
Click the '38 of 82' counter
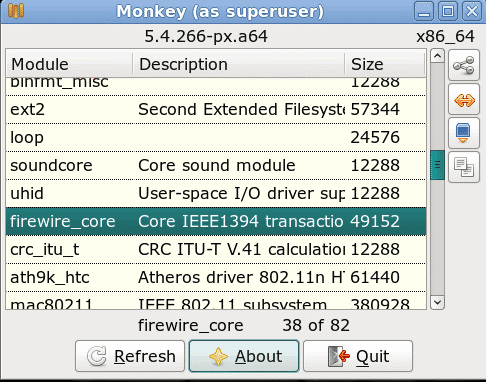click(316, 325)
